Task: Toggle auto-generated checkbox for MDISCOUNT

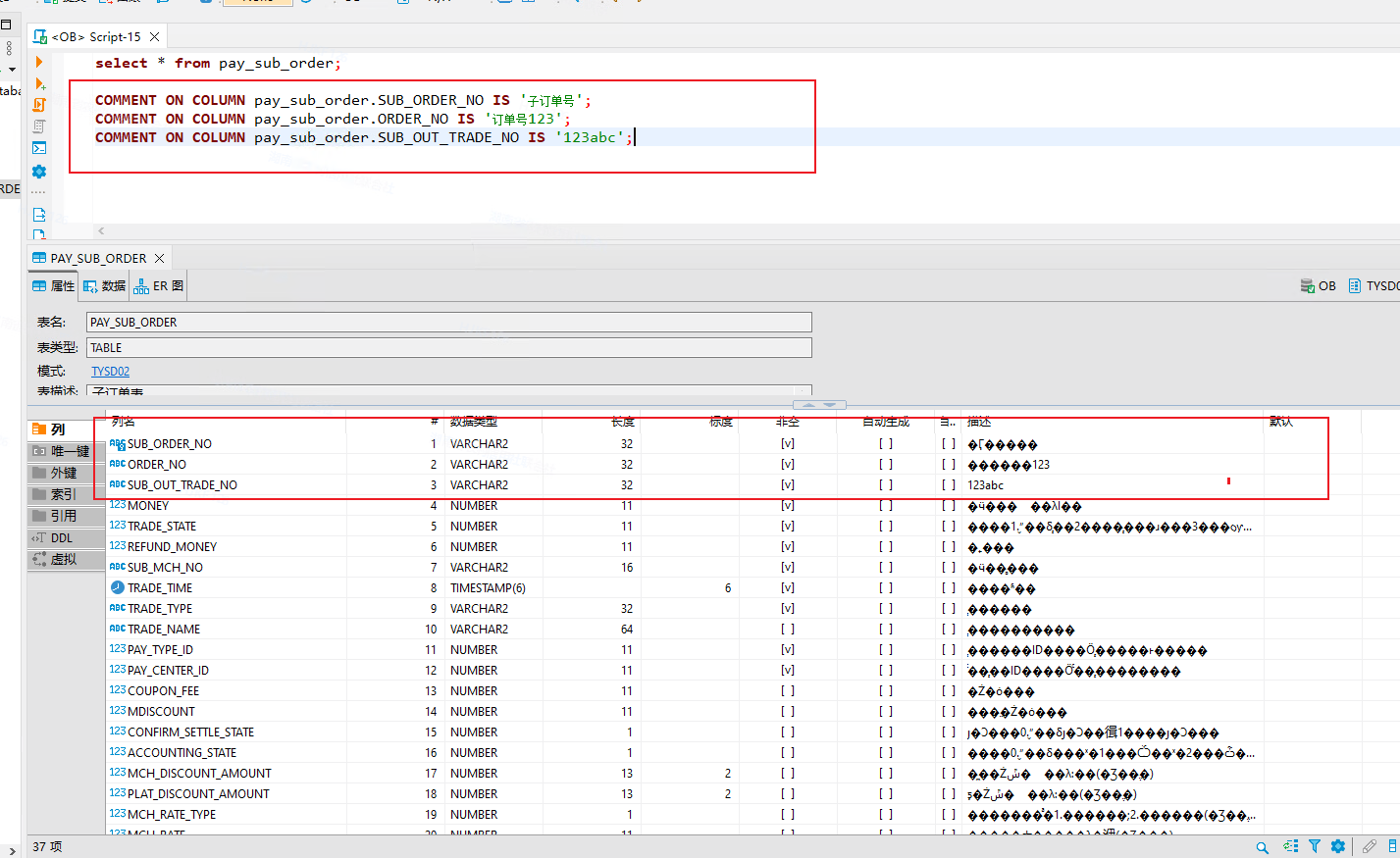Action: (x=886, y=711)
